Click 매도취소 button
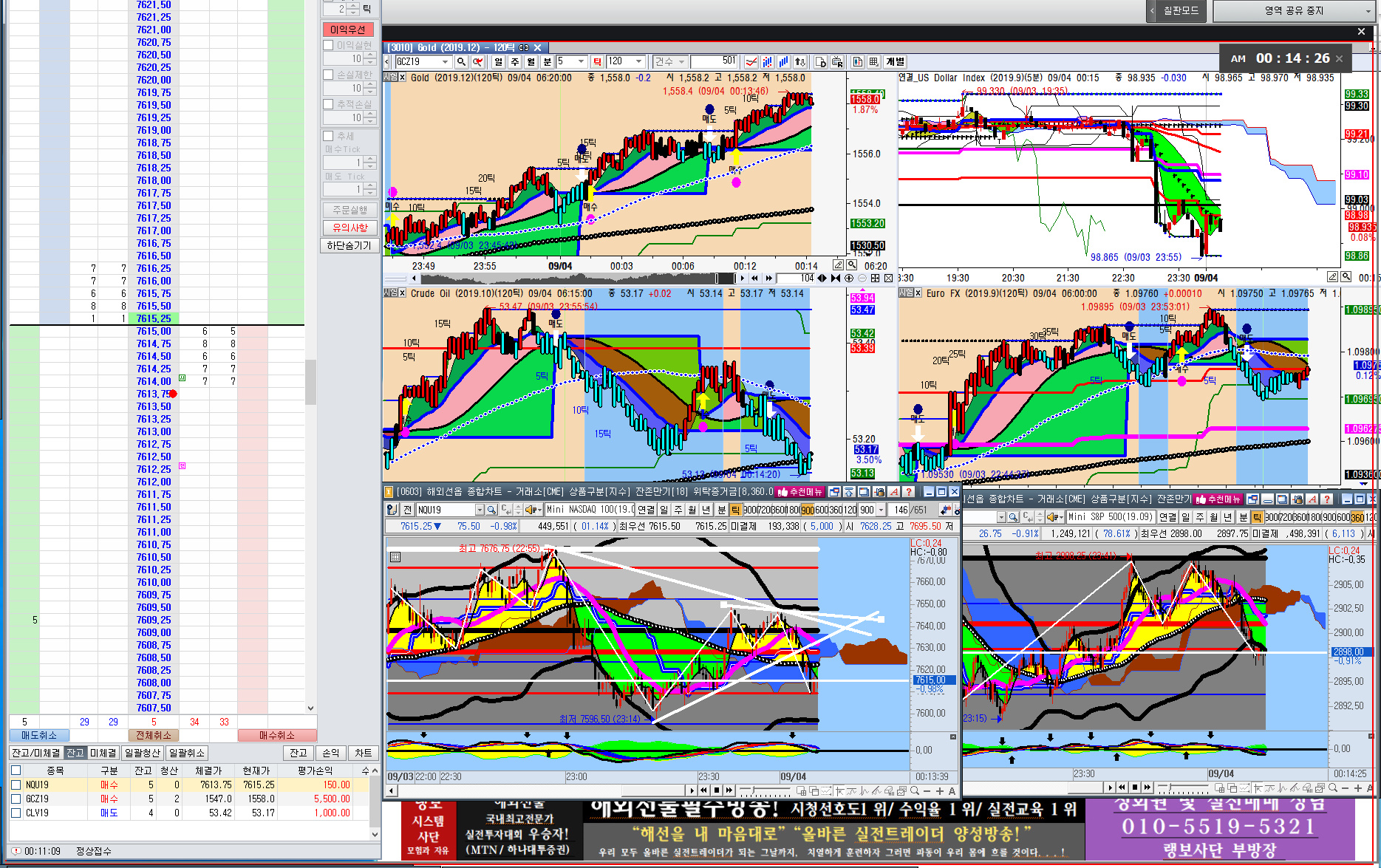This screenshot has width=1381, height=868. [39, 735]
